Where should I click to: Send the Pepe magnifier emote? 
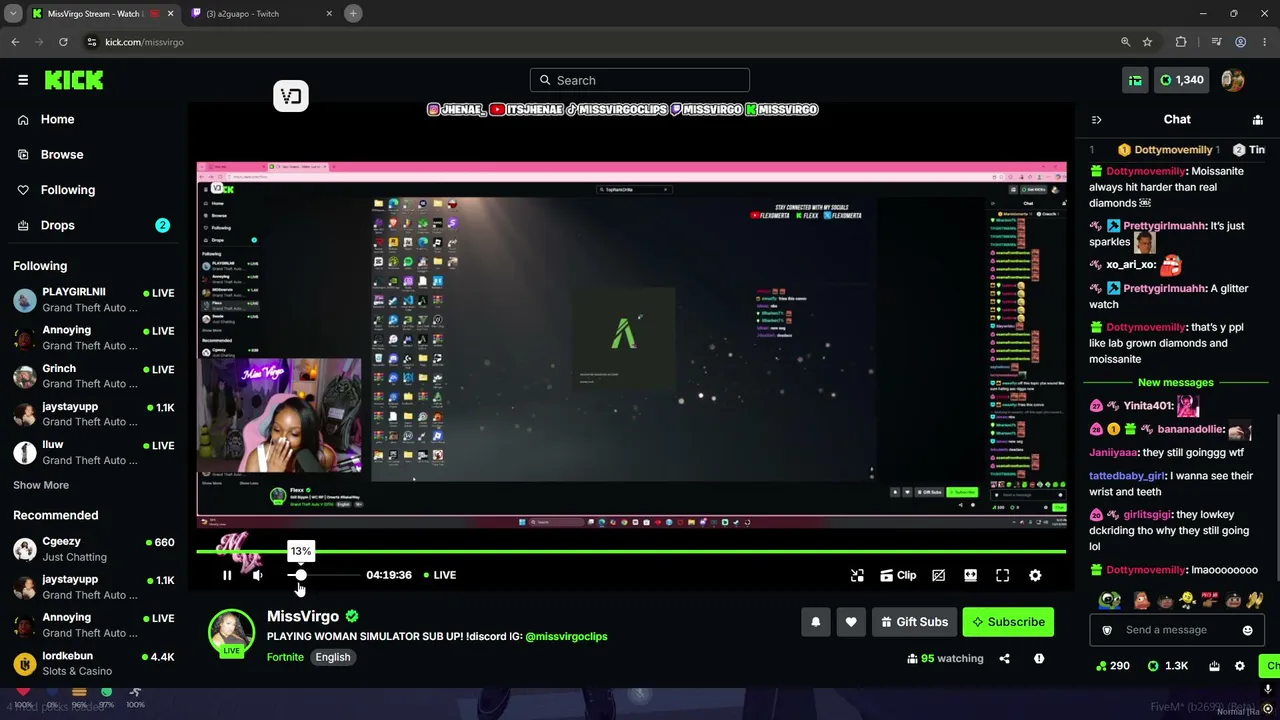tap(1110, 600)
